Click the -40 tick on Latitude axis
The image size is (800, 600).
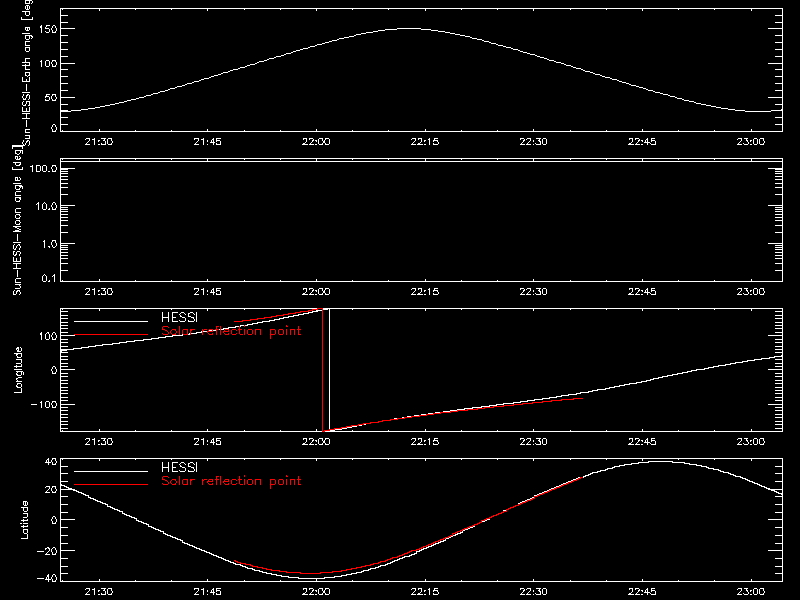47,578
